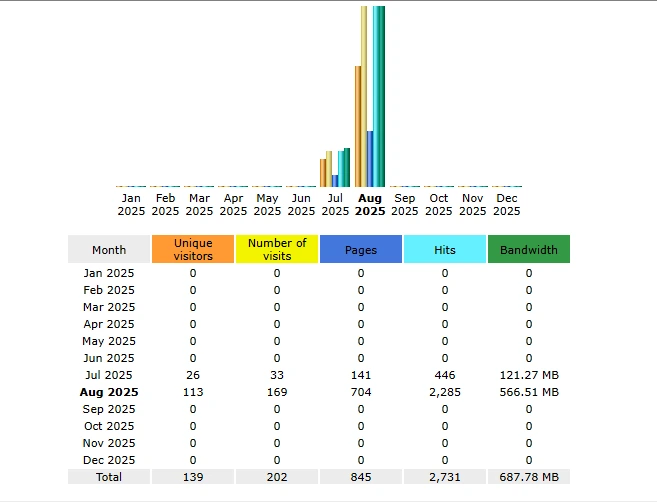The height and width of the screenshot is (502, 657).
Task: Select the Sep 2025 row in table
Action: [x=109, y=409]
